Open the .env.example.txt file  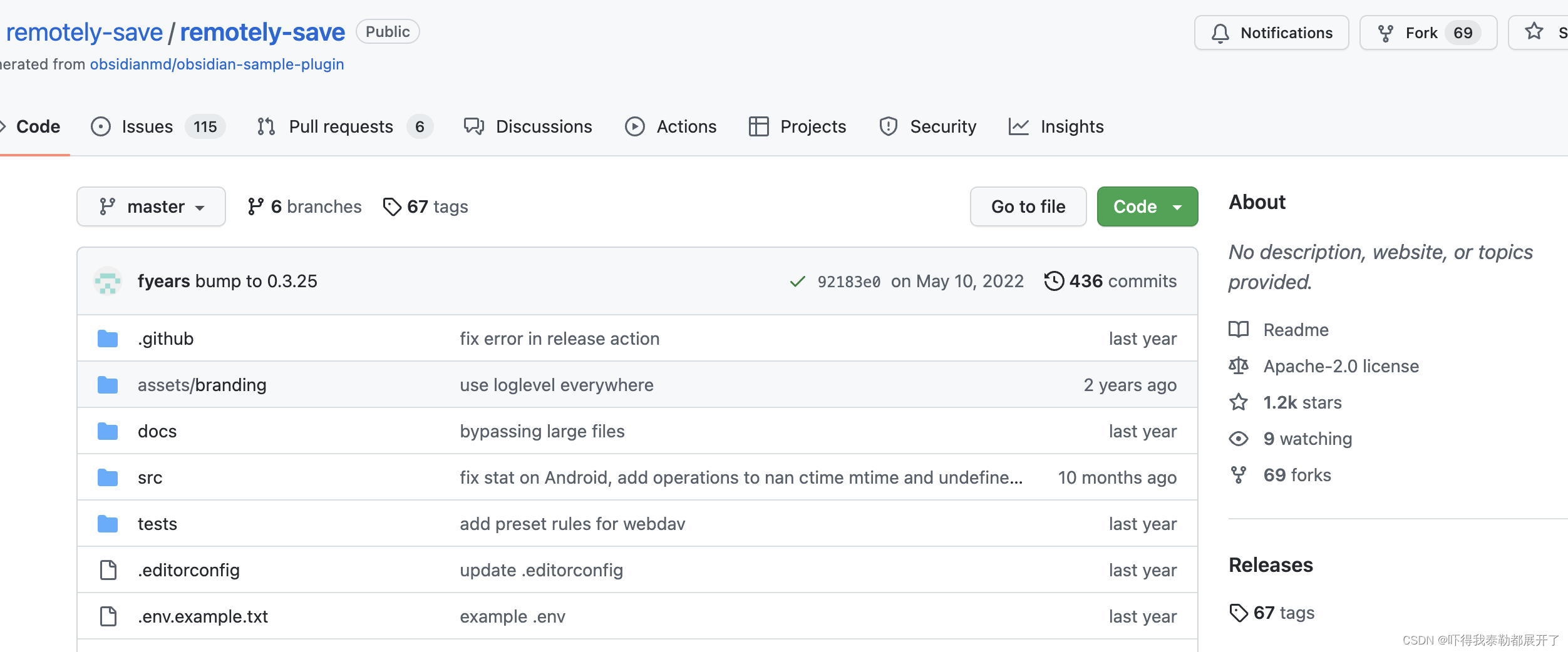pyautogui.click(x=203, y=616)
